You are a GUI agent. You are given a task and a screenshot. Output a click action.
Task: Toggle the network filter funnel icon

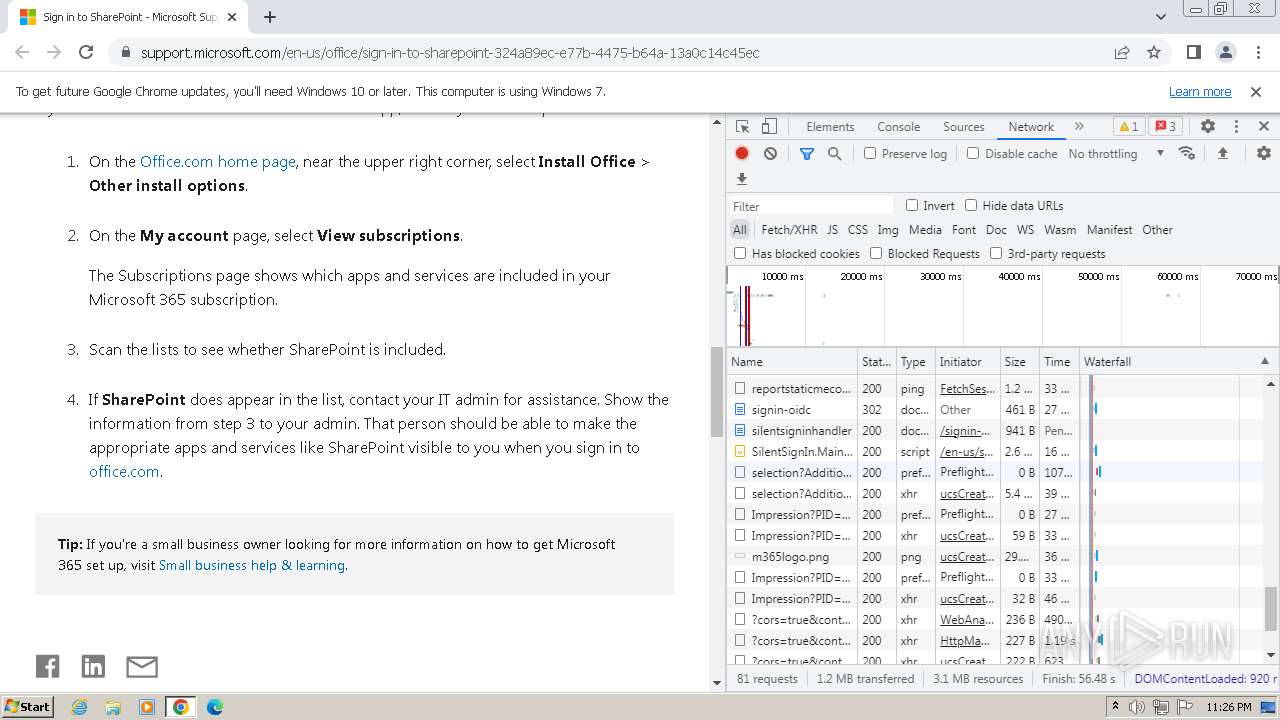click(807, 153)
